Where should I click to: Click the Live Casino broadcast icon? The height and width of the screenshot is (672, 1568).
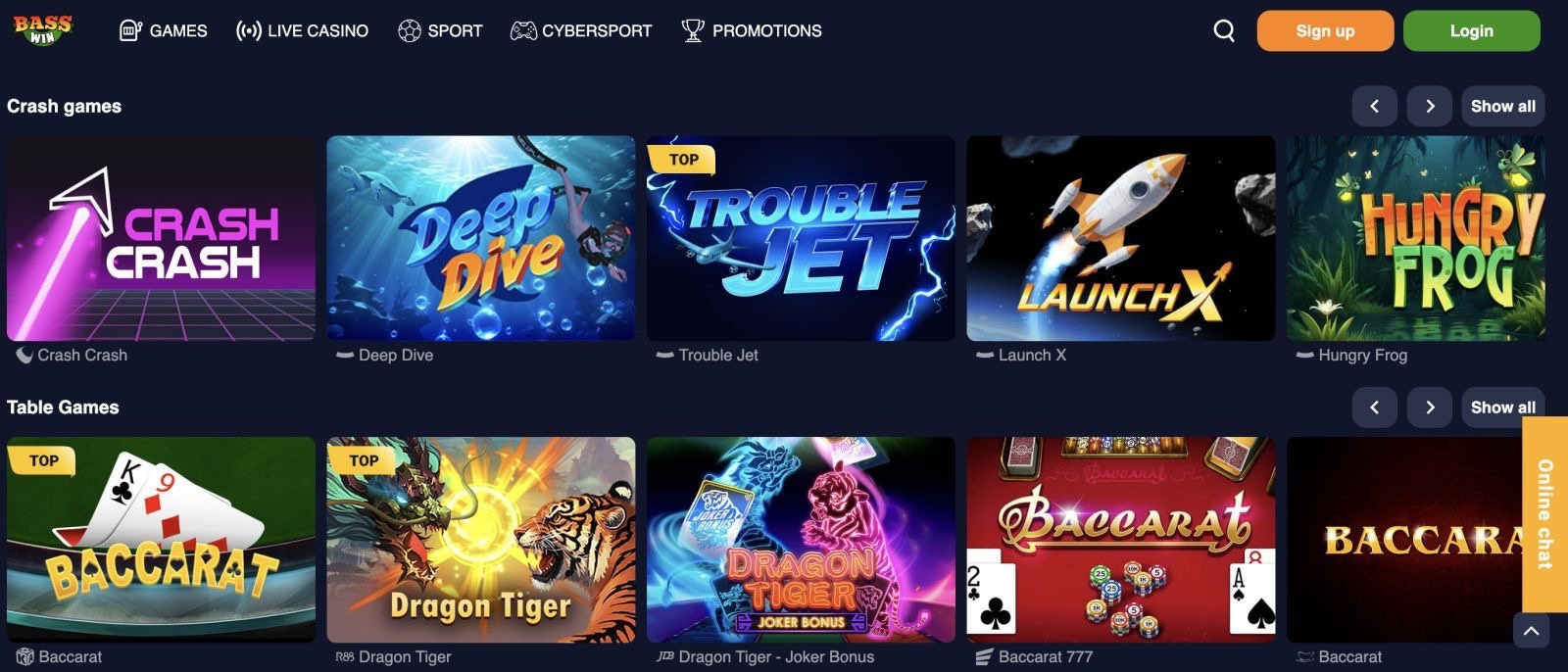coord(249,30)
